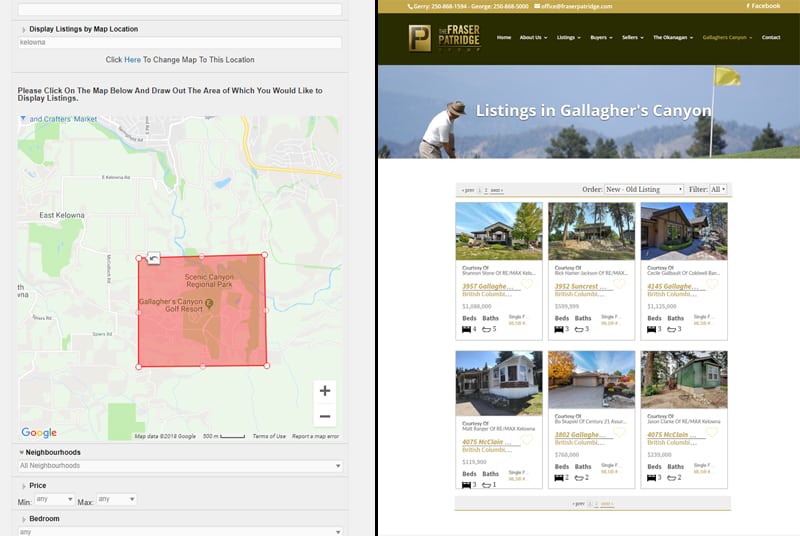800x536 pixels.
Task: Click the bathtub icon on 3957 Gallagher card
Action: click(x=487, y=329)
